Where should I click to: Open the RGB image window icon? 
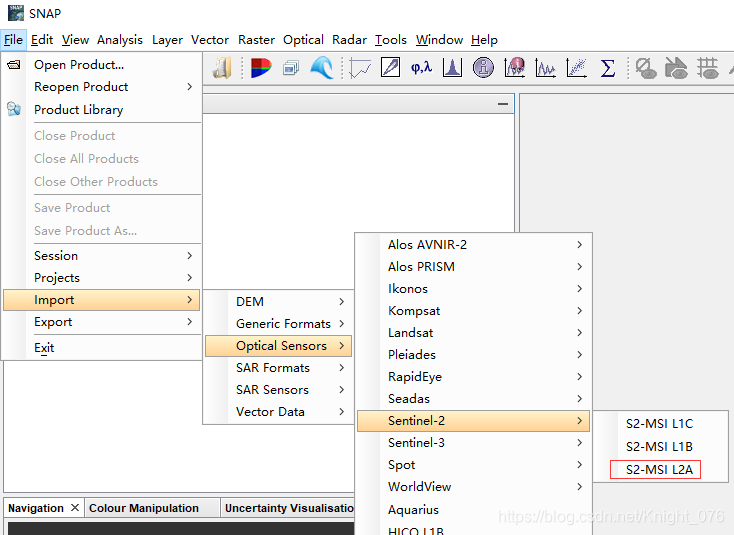[x=261, y=68]
